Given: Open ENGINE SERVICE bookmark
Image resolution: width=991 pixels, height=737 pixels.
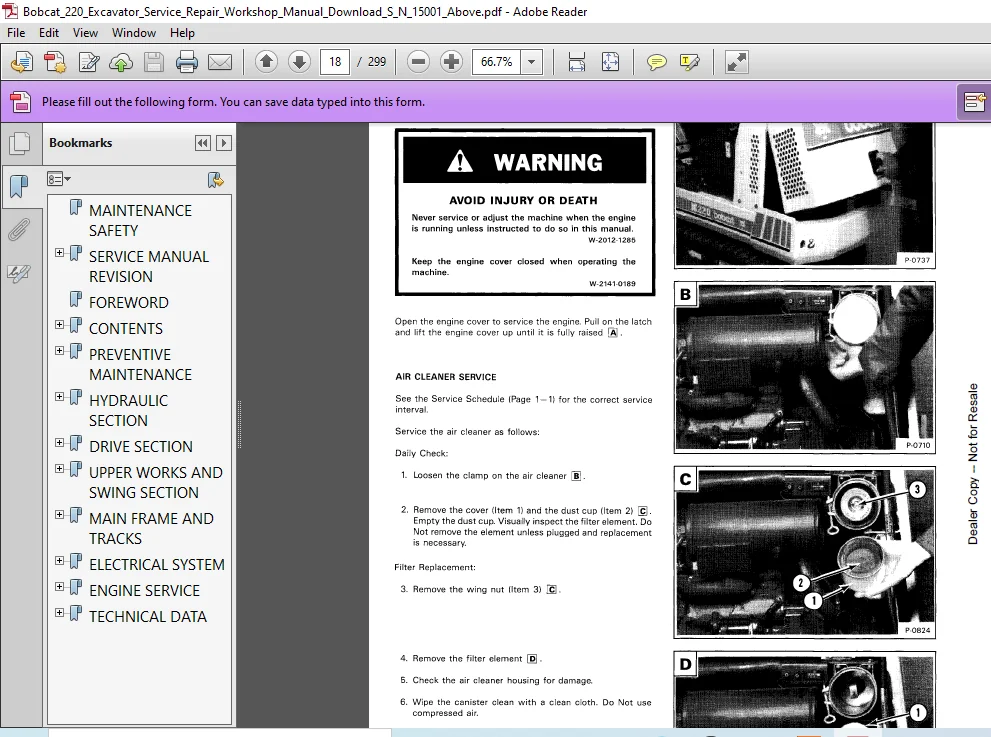Looking at the screenshot, I should 144,591.
